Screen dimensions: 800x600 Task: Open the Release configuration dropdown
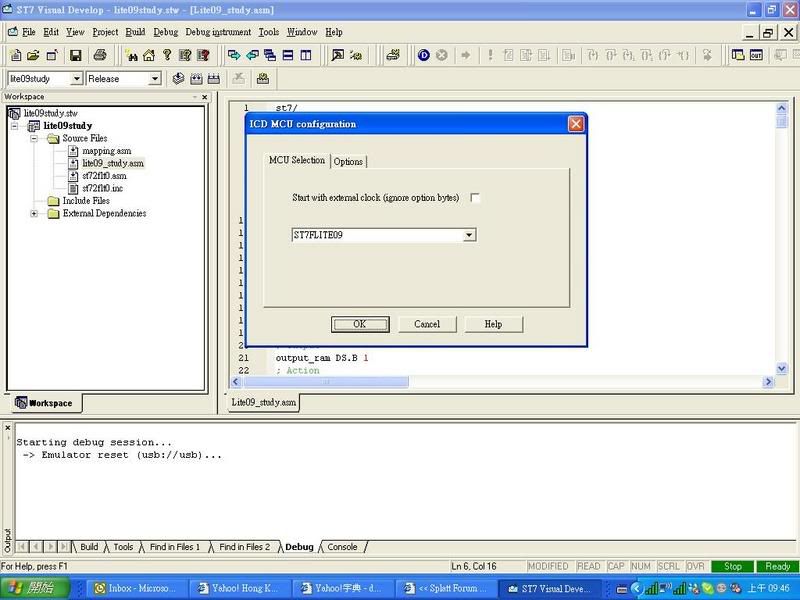click(154, 79)
